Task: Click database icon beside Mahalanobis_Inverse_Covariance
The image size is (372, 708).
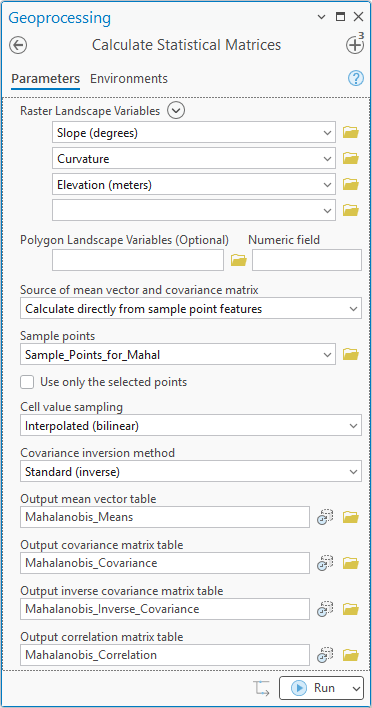Action: click(325, 609)
